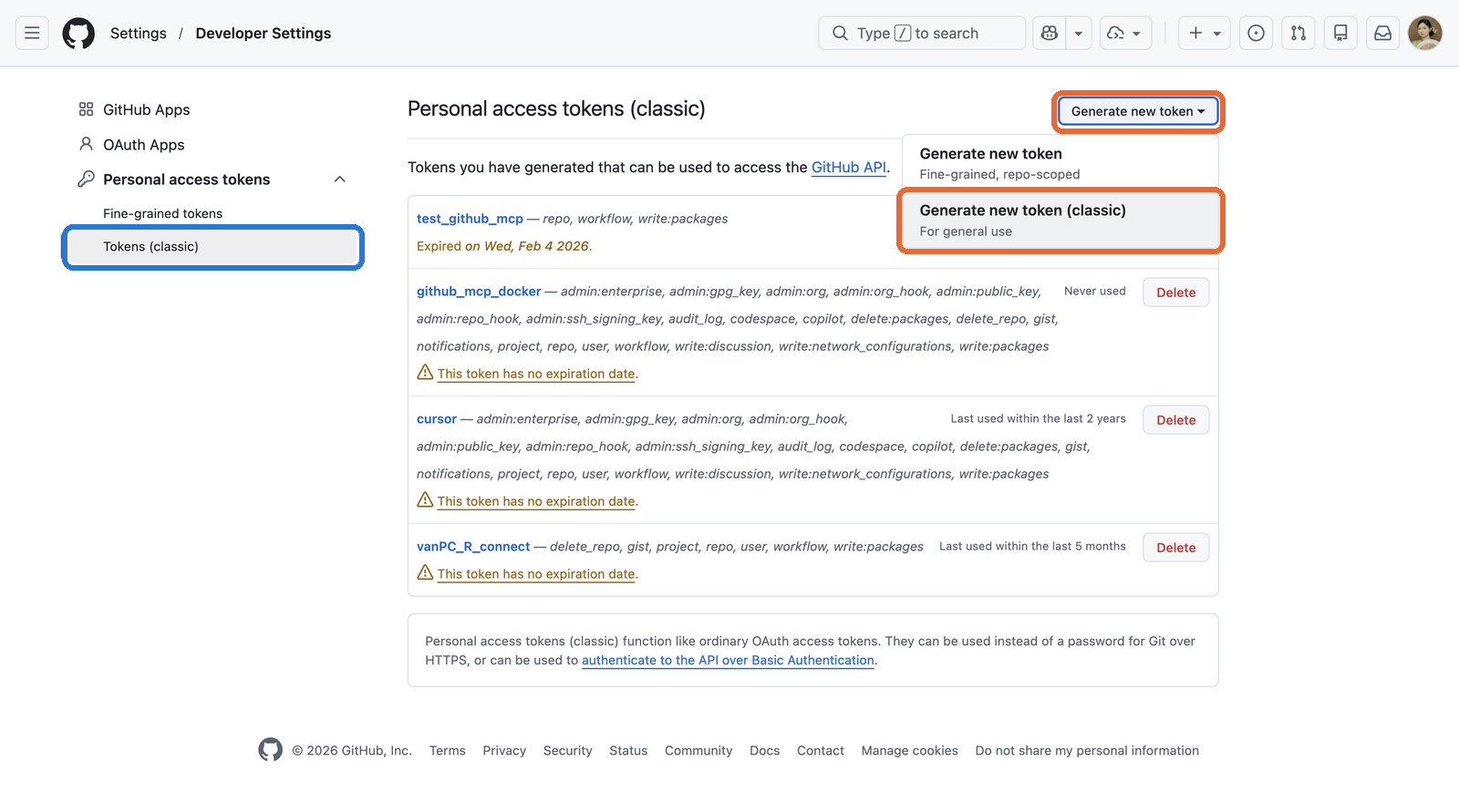Image resolution: width=1459 pixels, height=812 pixels.
Task: Open the cursor token details
Action: coord(437,419)
